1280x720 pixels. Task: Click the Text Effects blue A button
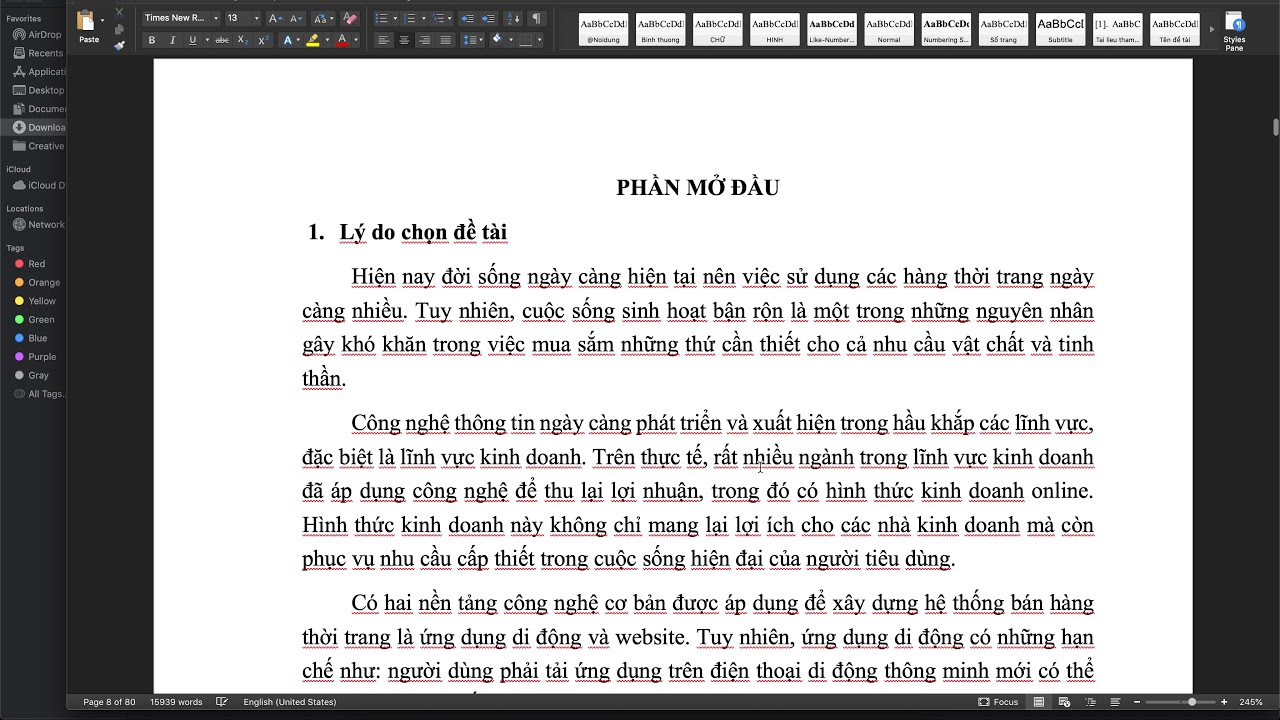pyautogui.click(x=287, y=40)
